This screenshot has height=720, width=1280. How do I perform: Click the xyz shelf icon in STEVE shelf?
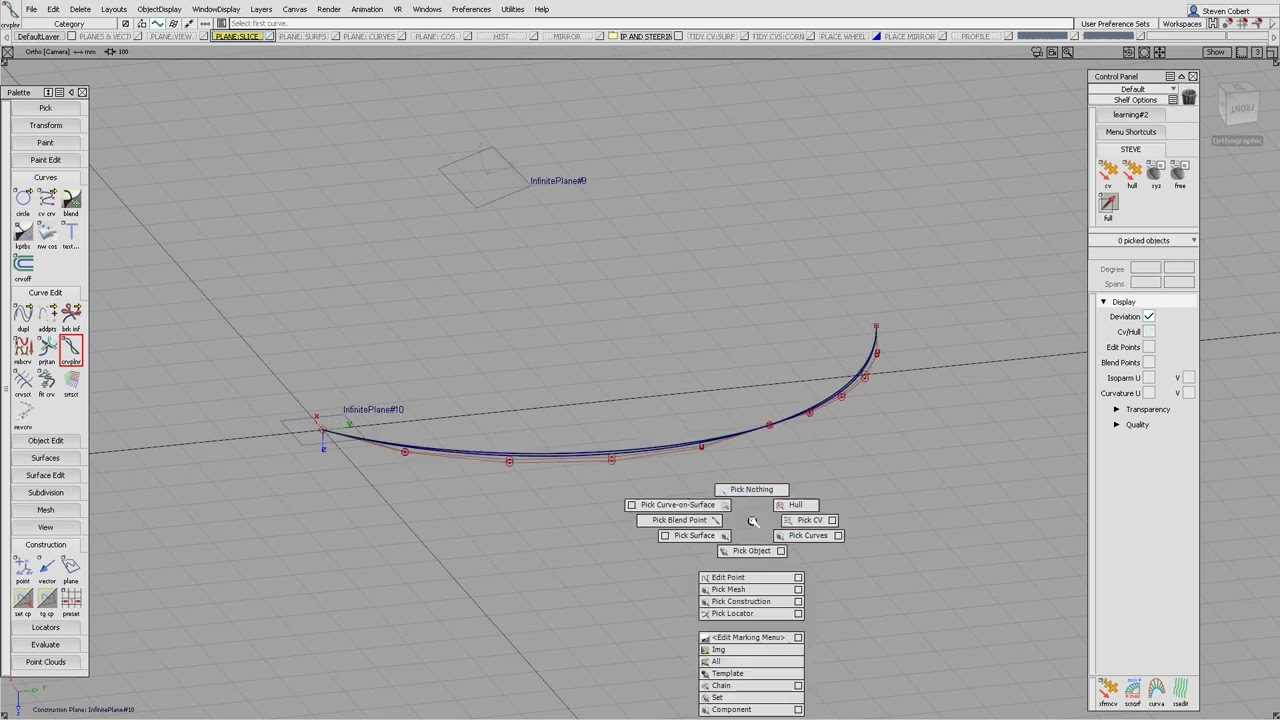click(x=1156, y=172)
